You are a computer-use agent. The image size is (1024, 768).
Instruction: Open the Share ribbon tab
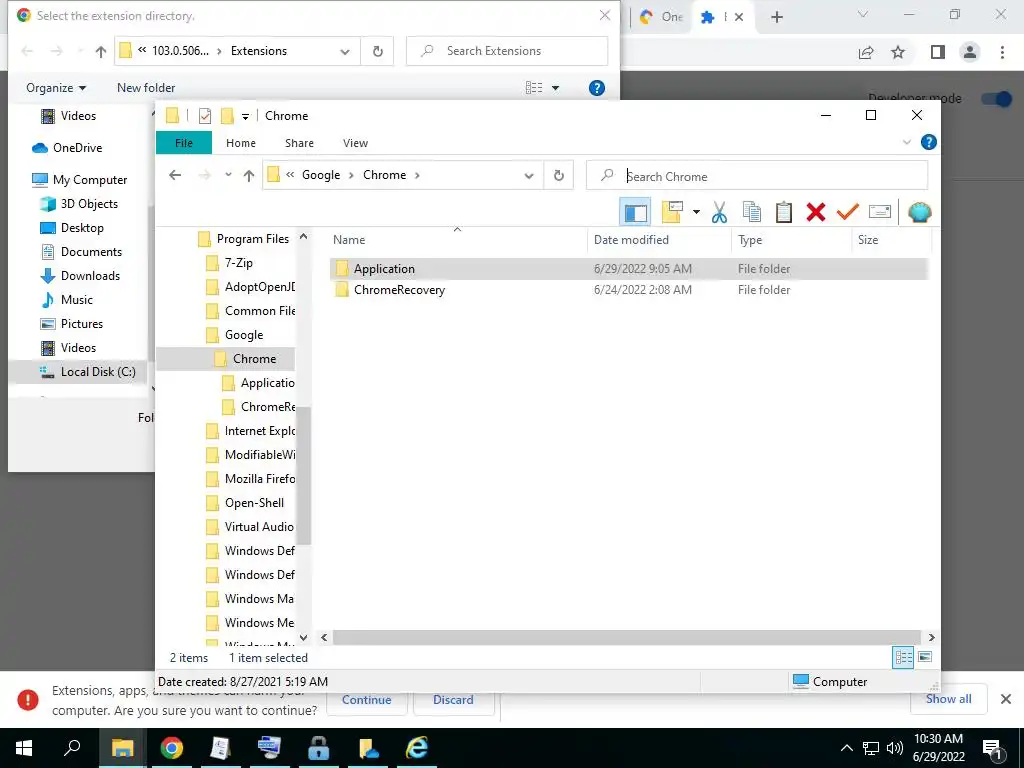tap(299, 142)
